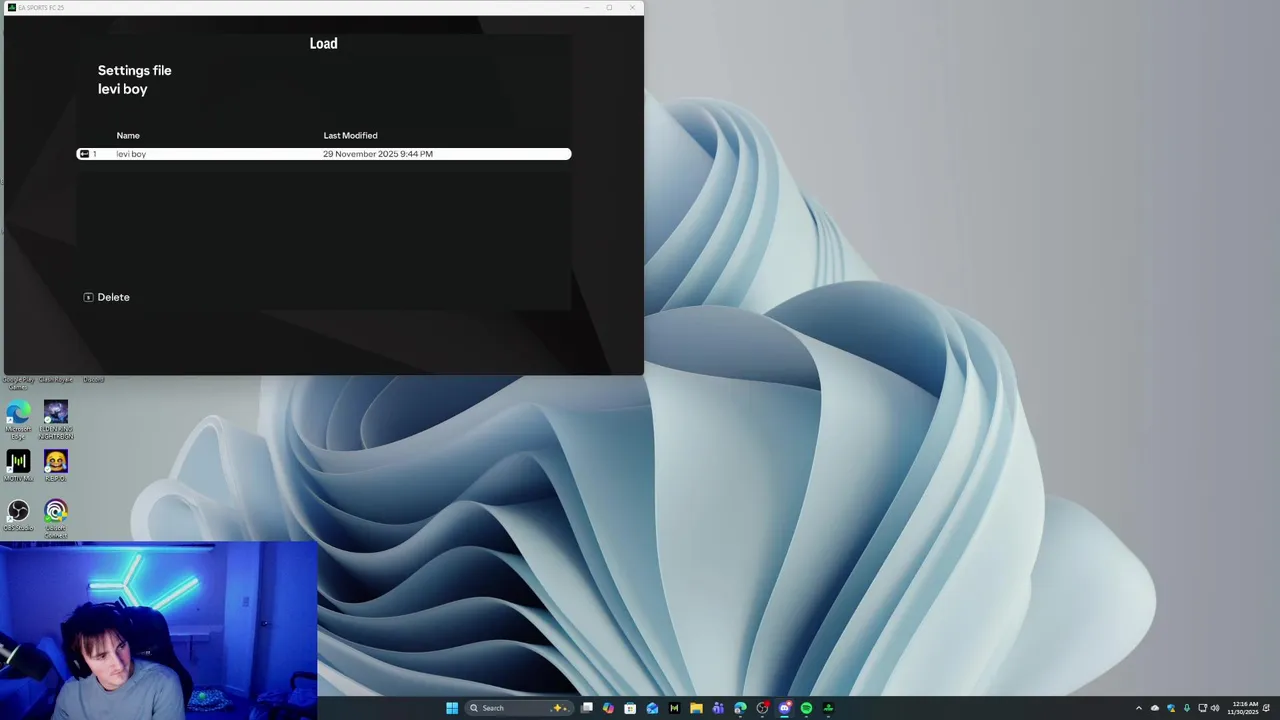Image resolution: width=1280 pixels, height=720 pixels.
Task: Show hidden system tray icons
Action: (1138, 708)
